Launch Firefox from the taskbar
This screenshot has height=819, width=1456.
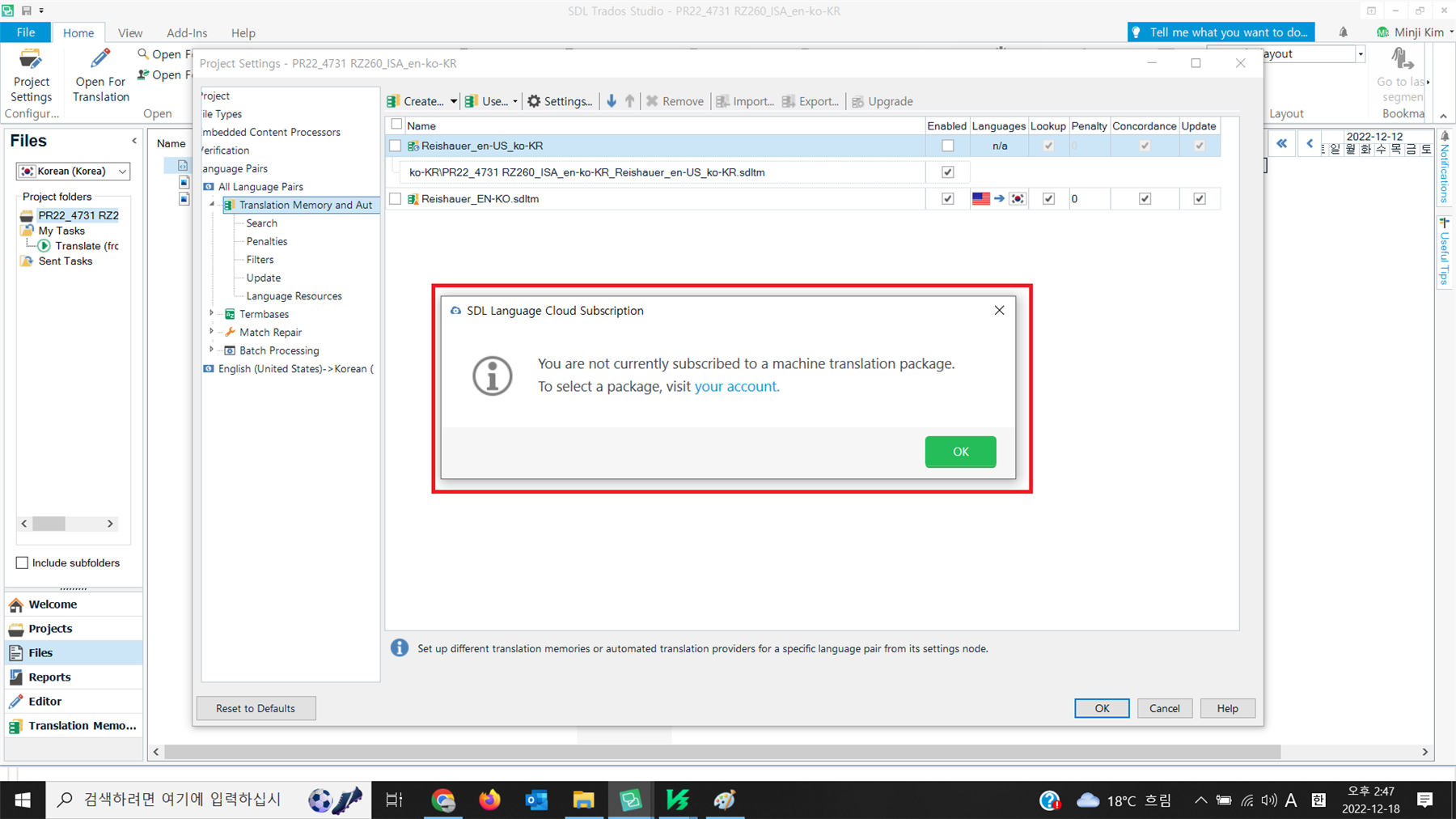coord(489,800)
